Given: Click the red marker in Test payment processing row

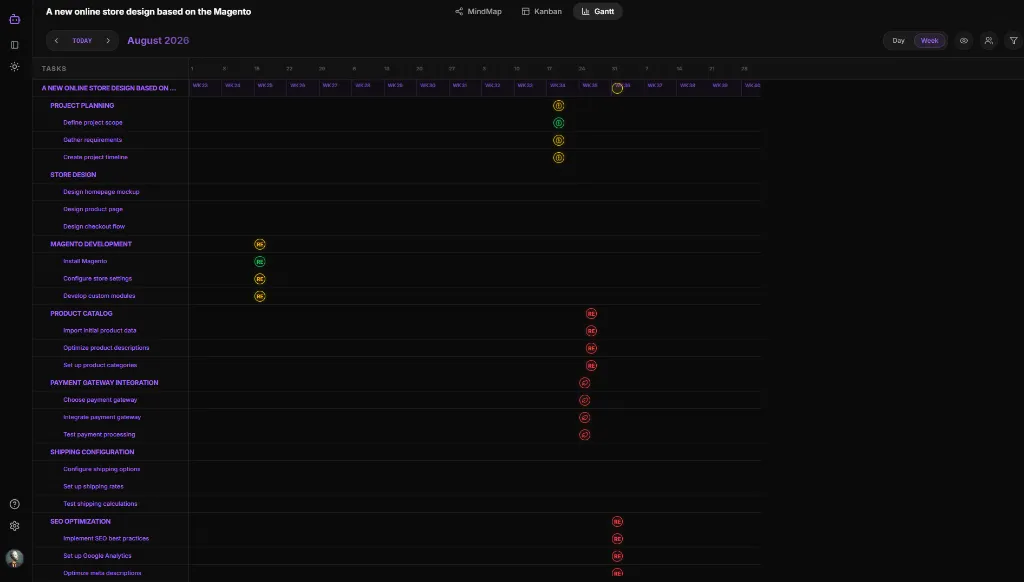Looking at the screenshot, I should click(x=584, y=434).
